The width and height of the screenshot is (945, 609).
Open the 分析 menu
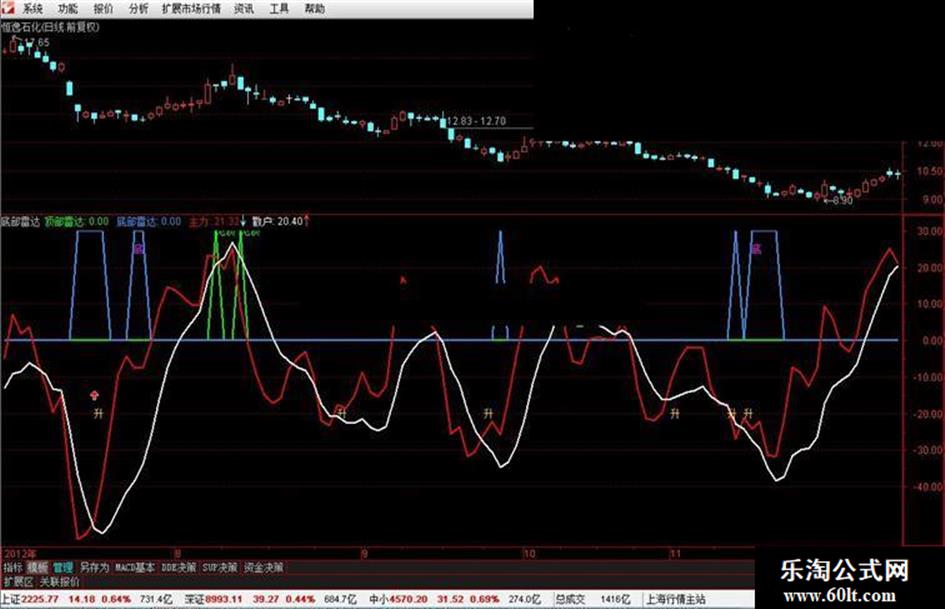138,8
